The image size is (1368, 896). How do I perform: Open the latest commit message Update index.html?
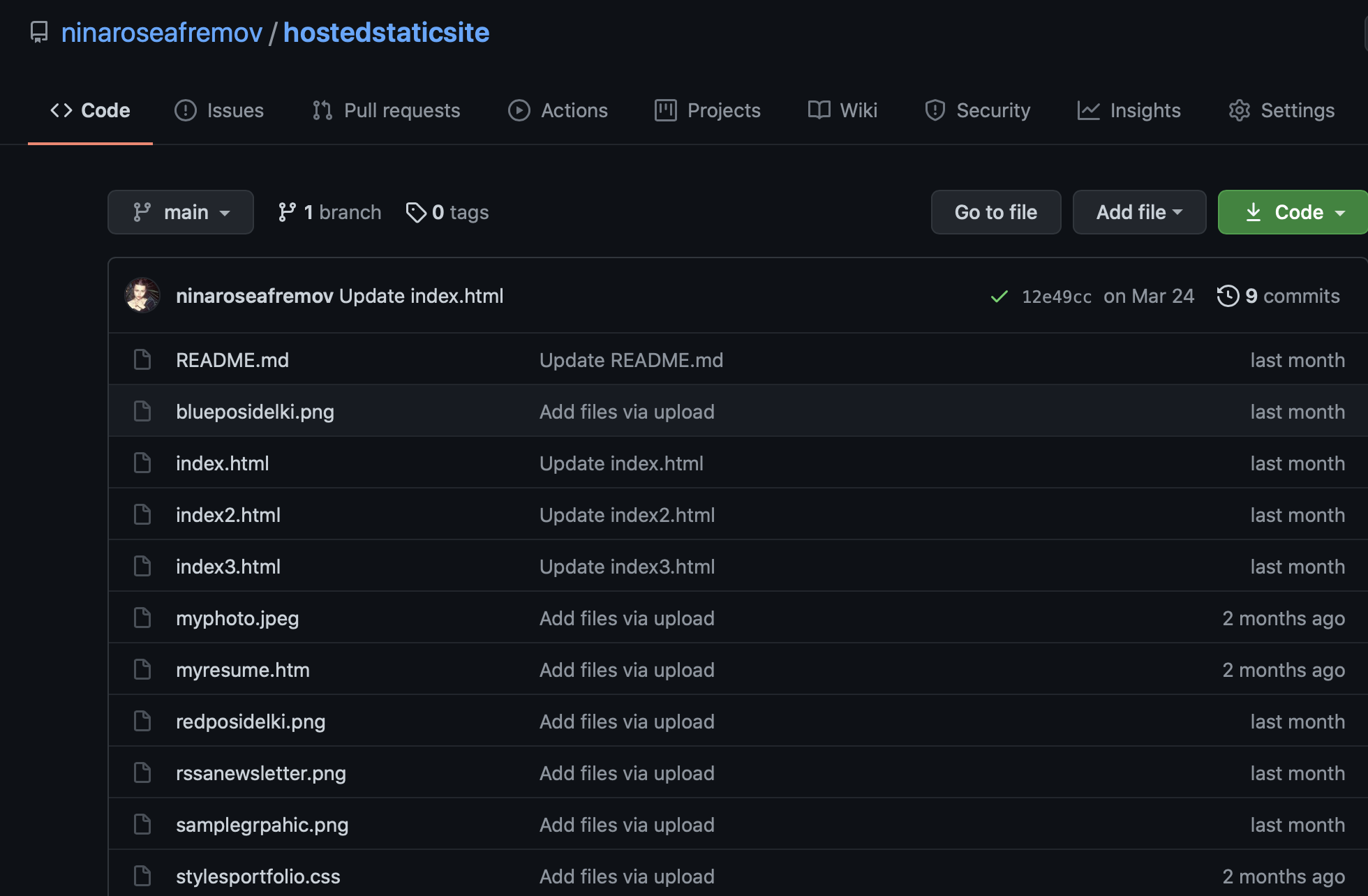point(422,296)
